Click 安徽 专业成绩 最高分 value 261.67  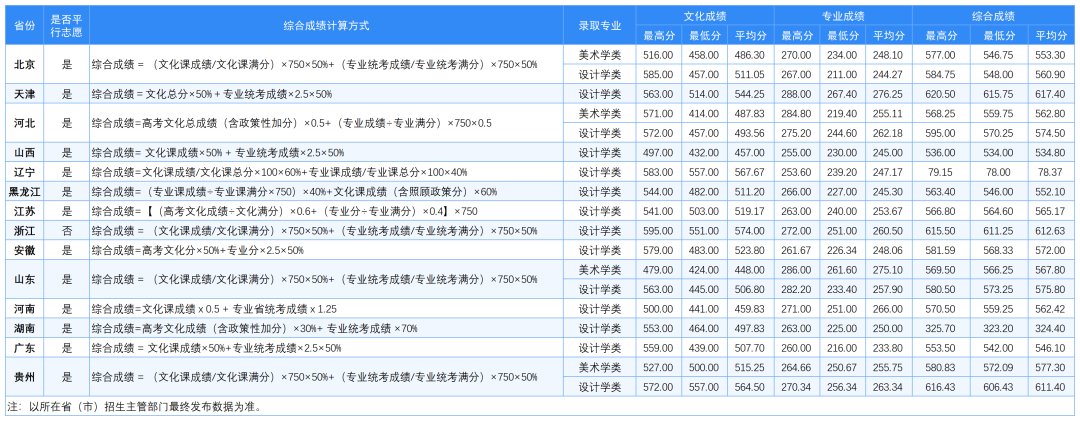click(797, 250)
